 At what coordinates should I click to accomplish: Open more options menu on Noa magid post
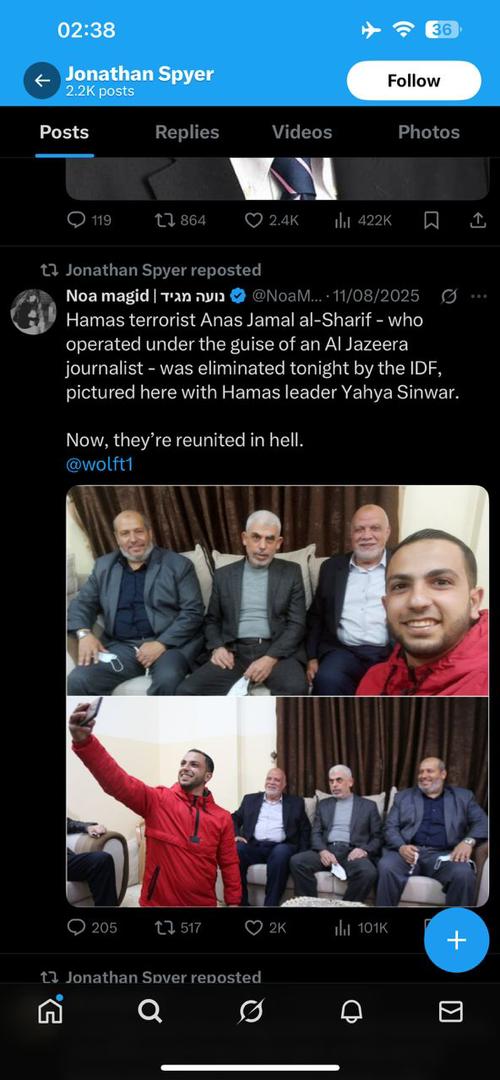pyautogui.click(x=478, y=296)
